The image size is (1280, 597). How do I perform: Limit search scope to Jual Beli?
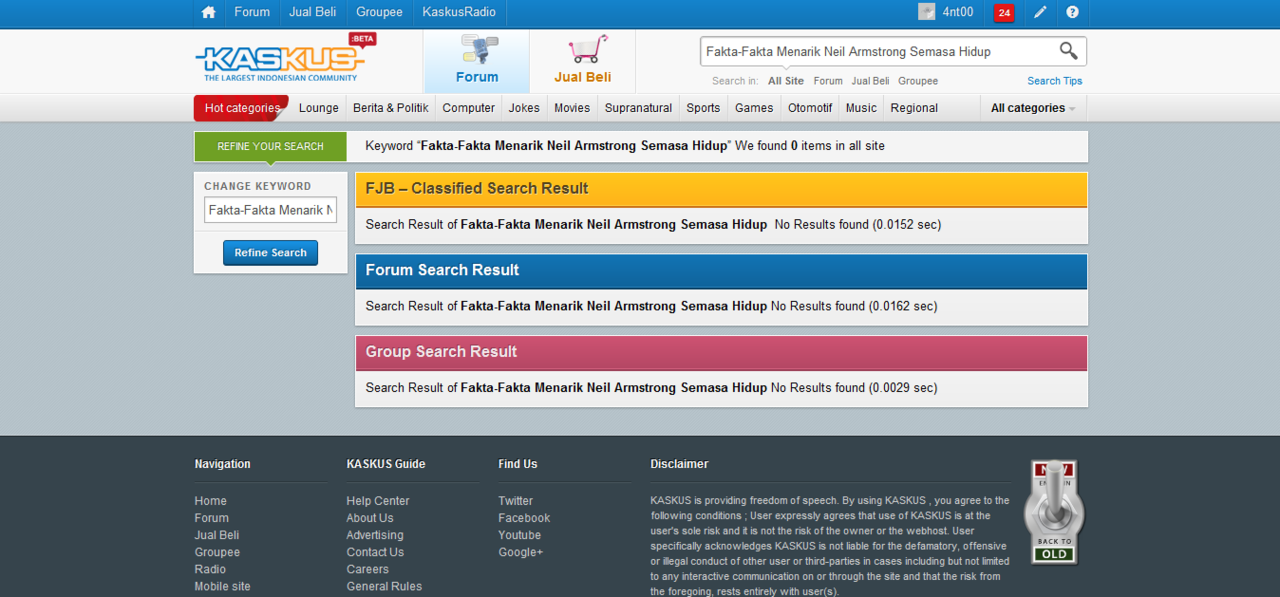[x=870, y=81]
